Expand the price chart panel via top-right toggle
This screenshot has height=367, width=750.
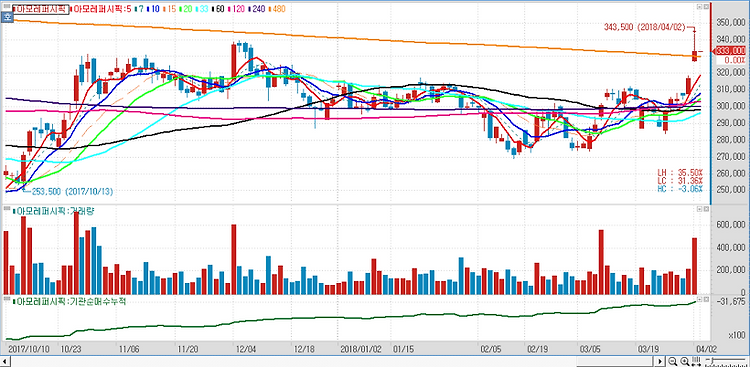pos(699,6)
